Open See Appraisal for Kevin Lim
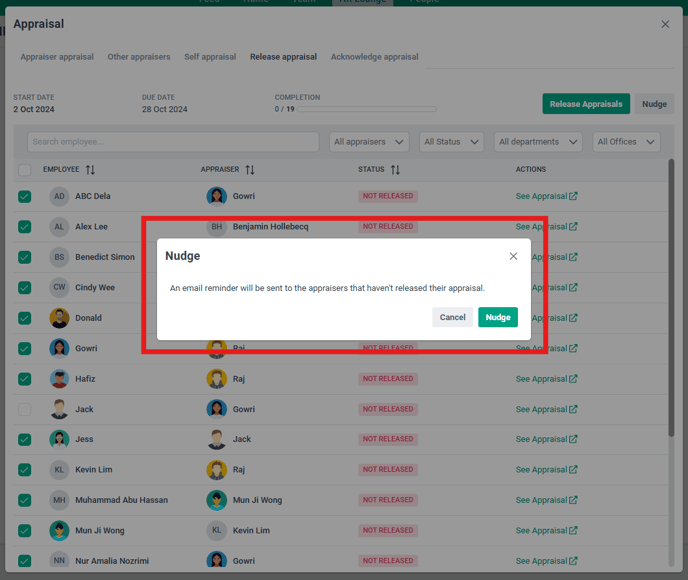Screen dimensions: 688x580 coord(546,469)
